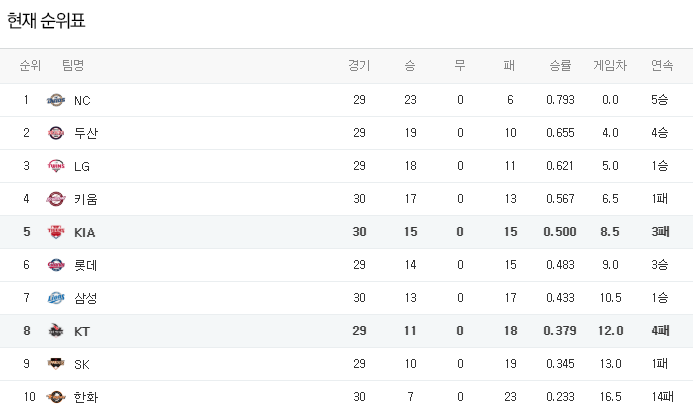Select the 승률 column header
This screenshot has height=418, width=693.
point(560,66)
